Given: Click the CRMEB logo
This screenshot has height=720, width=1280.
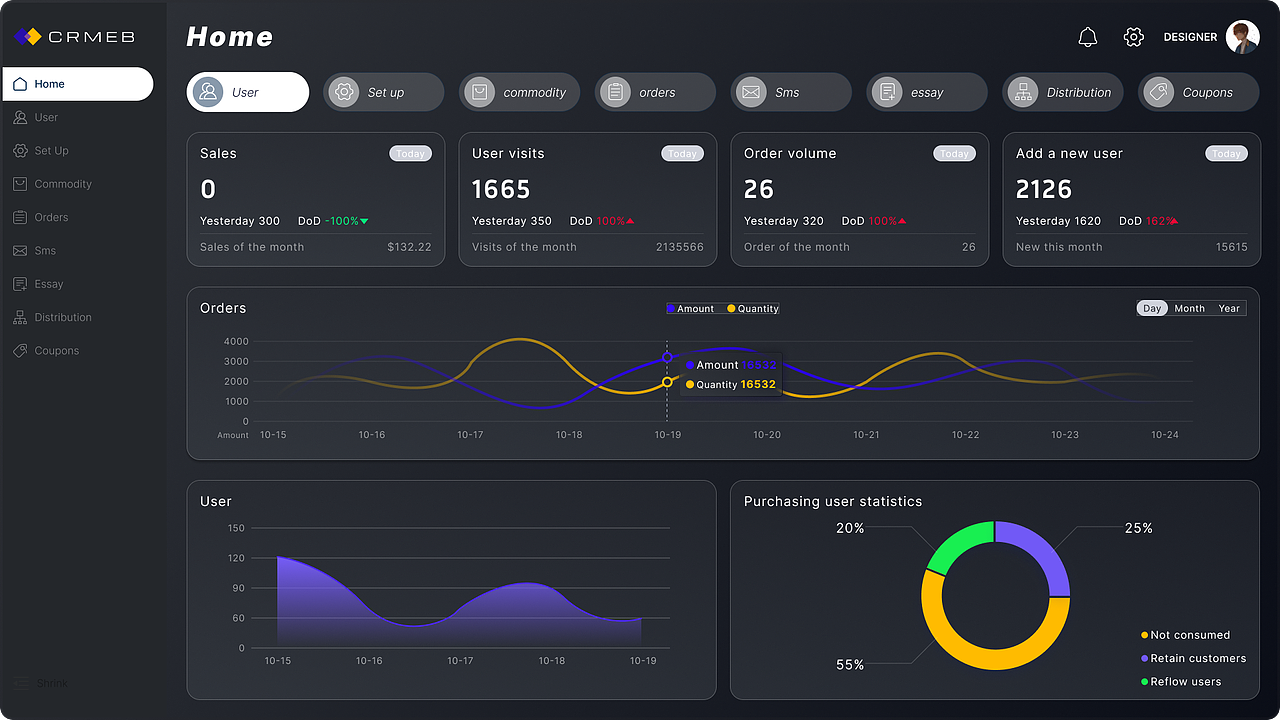Looking at the screenshot, I should 74,37.
